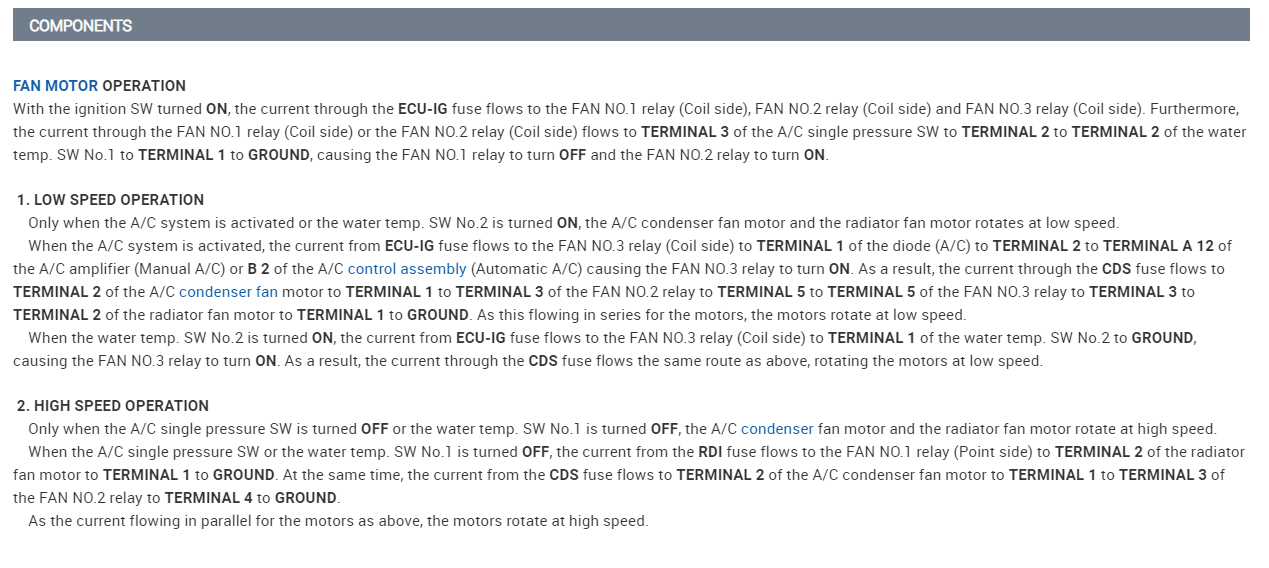Click the word 'OPERATION' after the FAN MOTOR link
The width and height of the screenshot is (1269, 568).
(144, 86)
